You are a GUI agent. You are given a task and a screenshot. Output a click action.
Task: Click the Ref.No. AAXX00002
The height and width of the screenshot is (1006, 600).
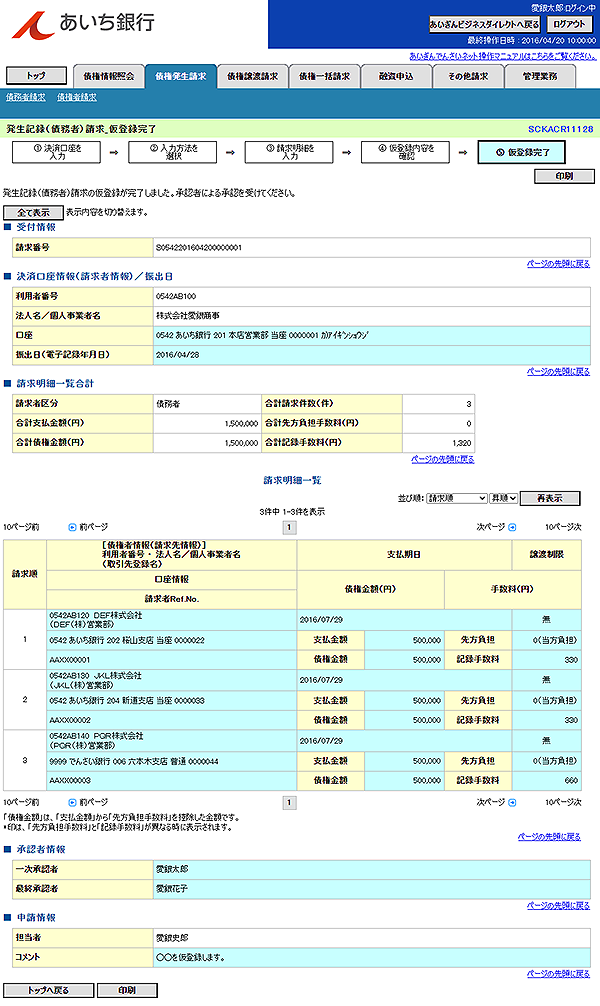(x=70, y=720)
